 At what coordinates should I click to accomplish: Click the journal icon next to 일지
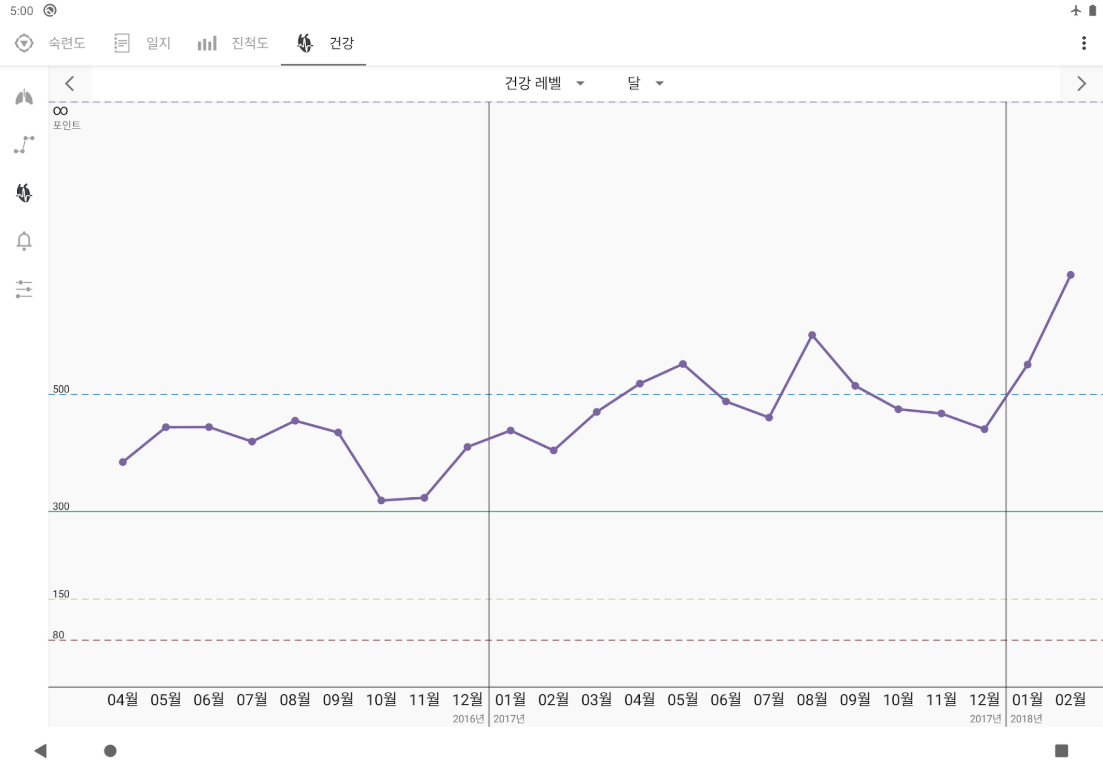(x=121, y=42)
